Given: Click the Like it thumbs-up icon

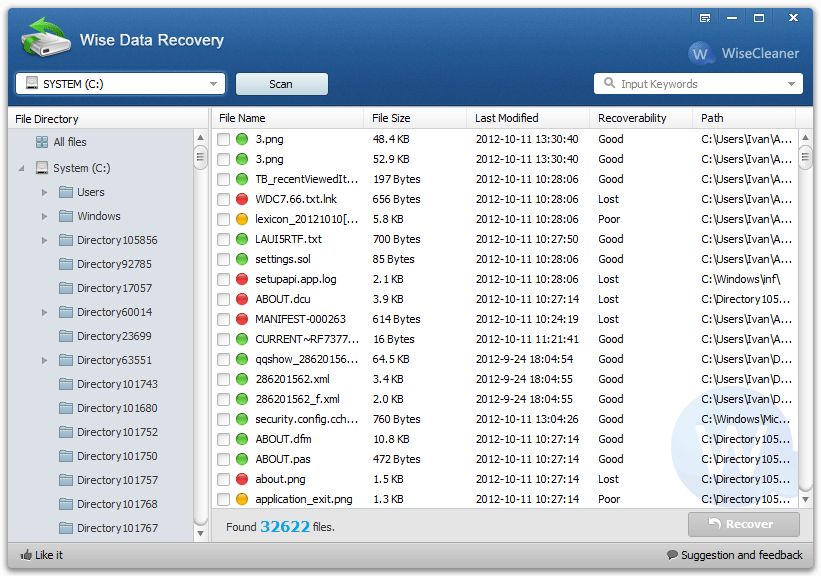Looking at the screenshot, I should pyautogui.click(x=27, y=555).
